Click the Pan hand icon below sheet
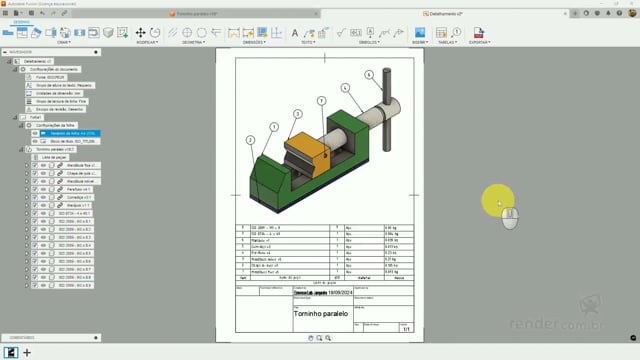 pos(311,338)
